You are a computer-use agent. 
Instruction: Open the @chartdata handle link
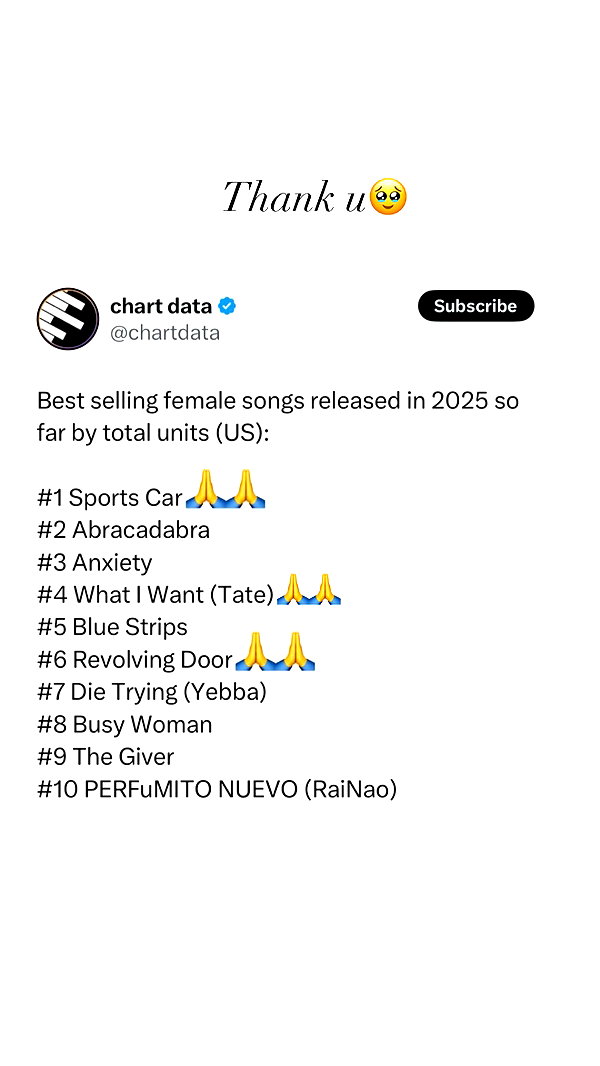pos(165,333)
